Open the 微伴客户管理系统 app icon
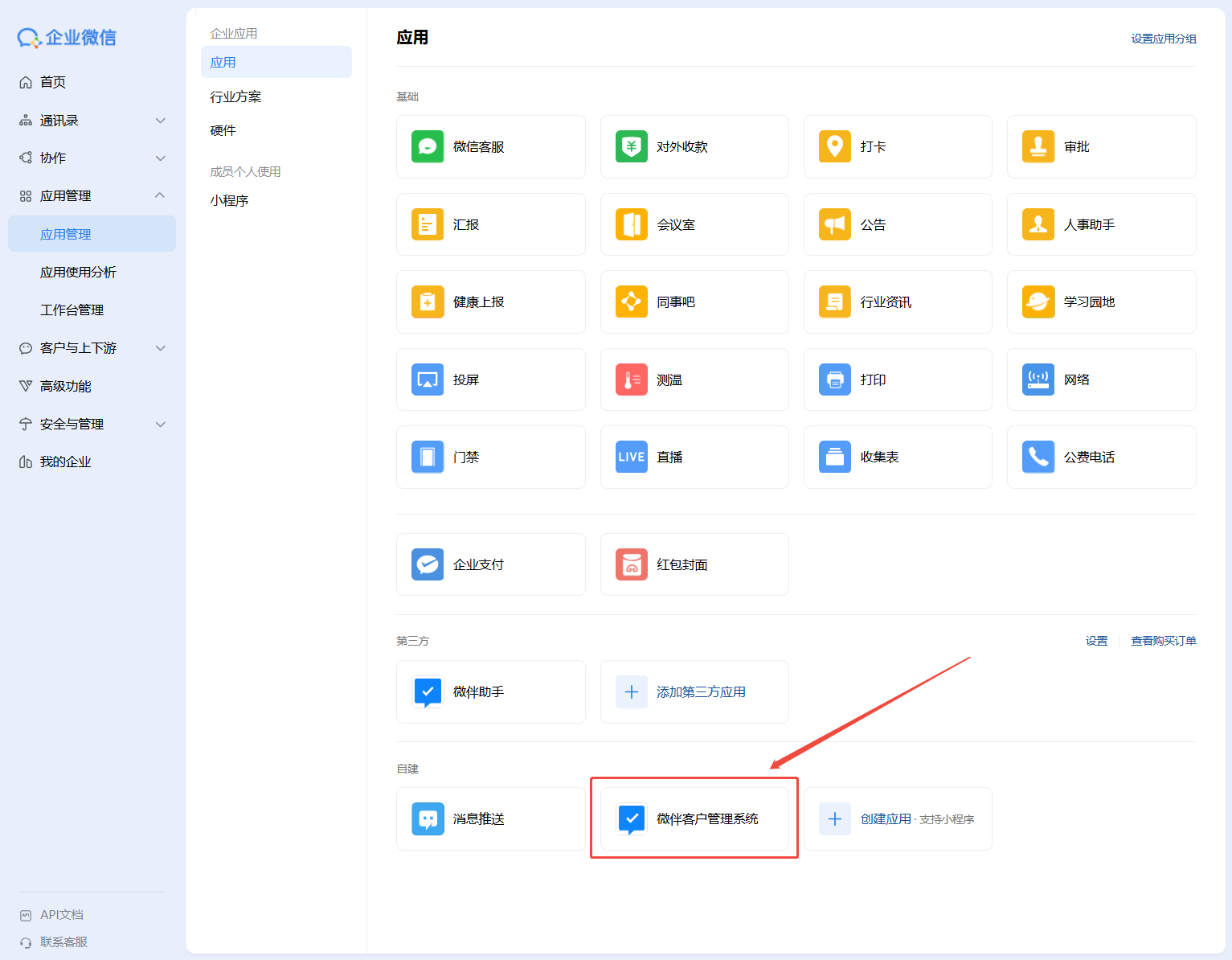Image resolution: width=1232 pixels, height=960 pixels. click(631, 818)
